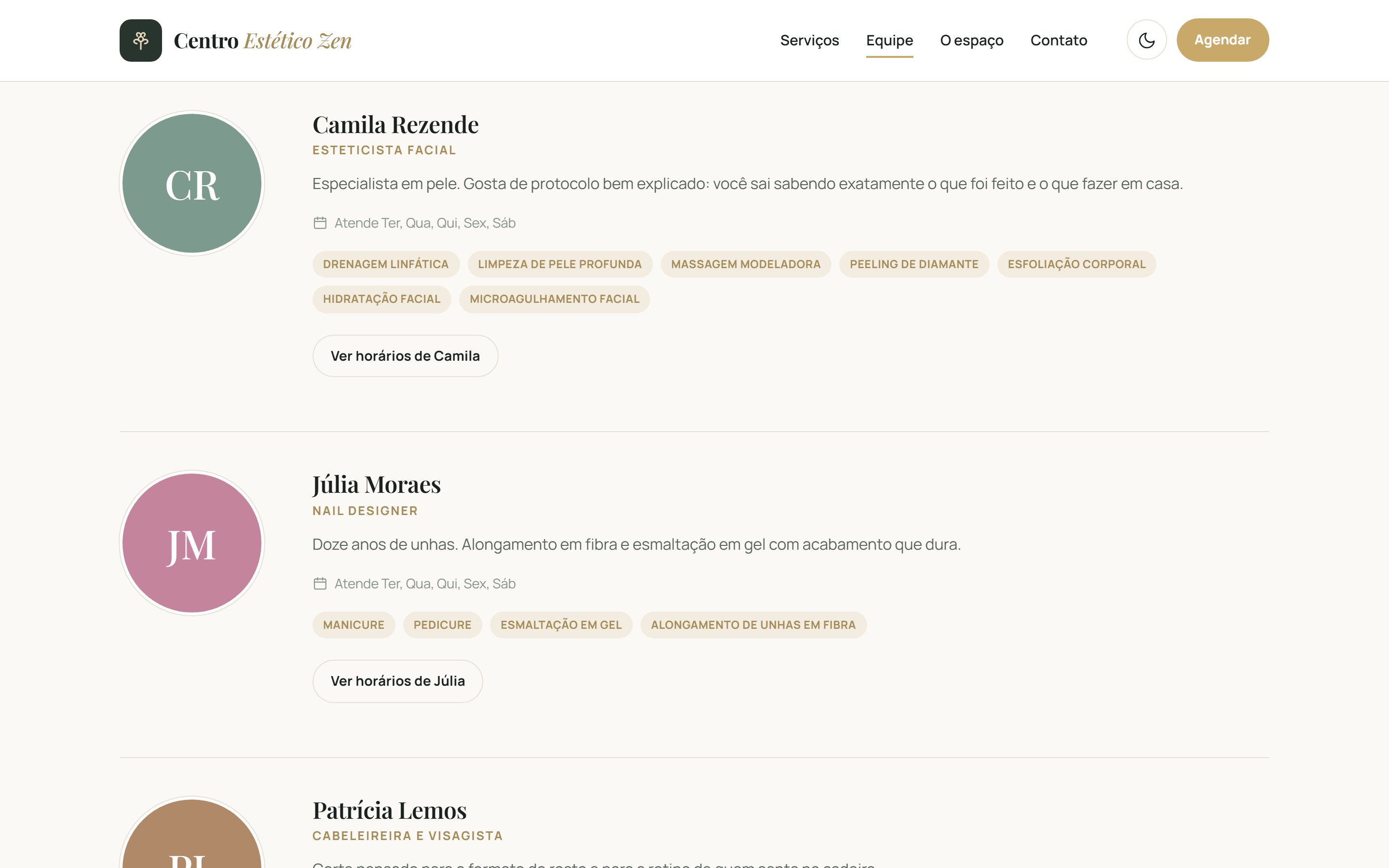Click the 'Doze anos de unhas' bio text

(637, 544)
